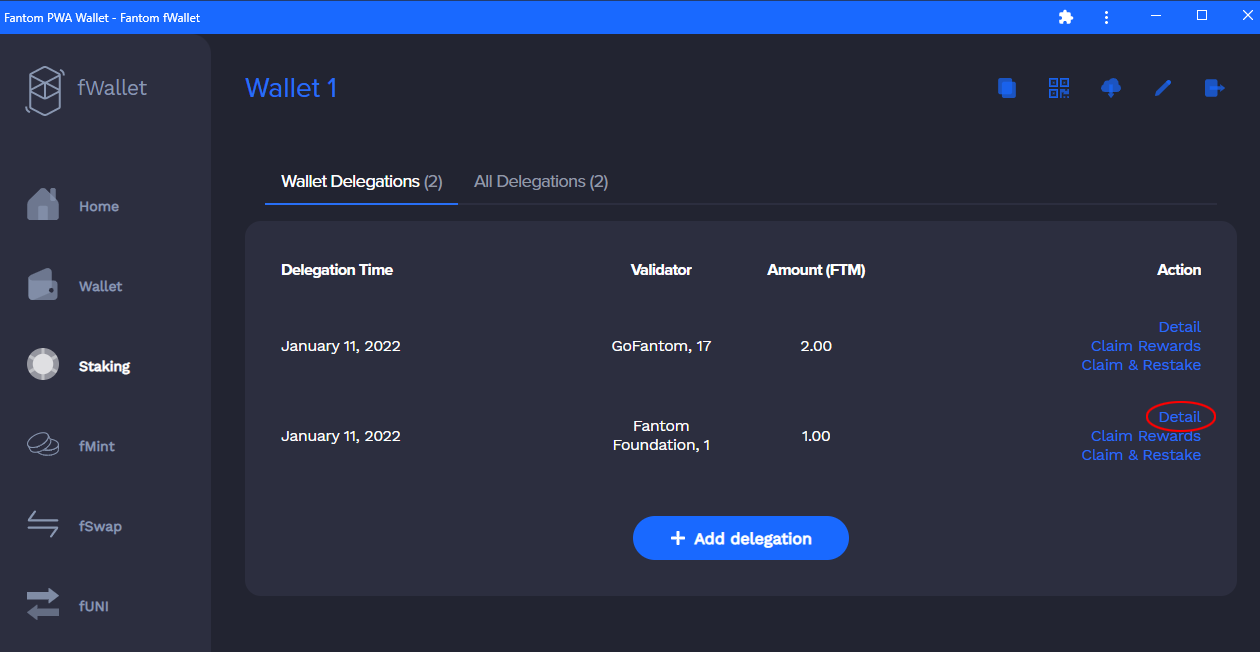Open fUNI exchange icon

(43, 605)
